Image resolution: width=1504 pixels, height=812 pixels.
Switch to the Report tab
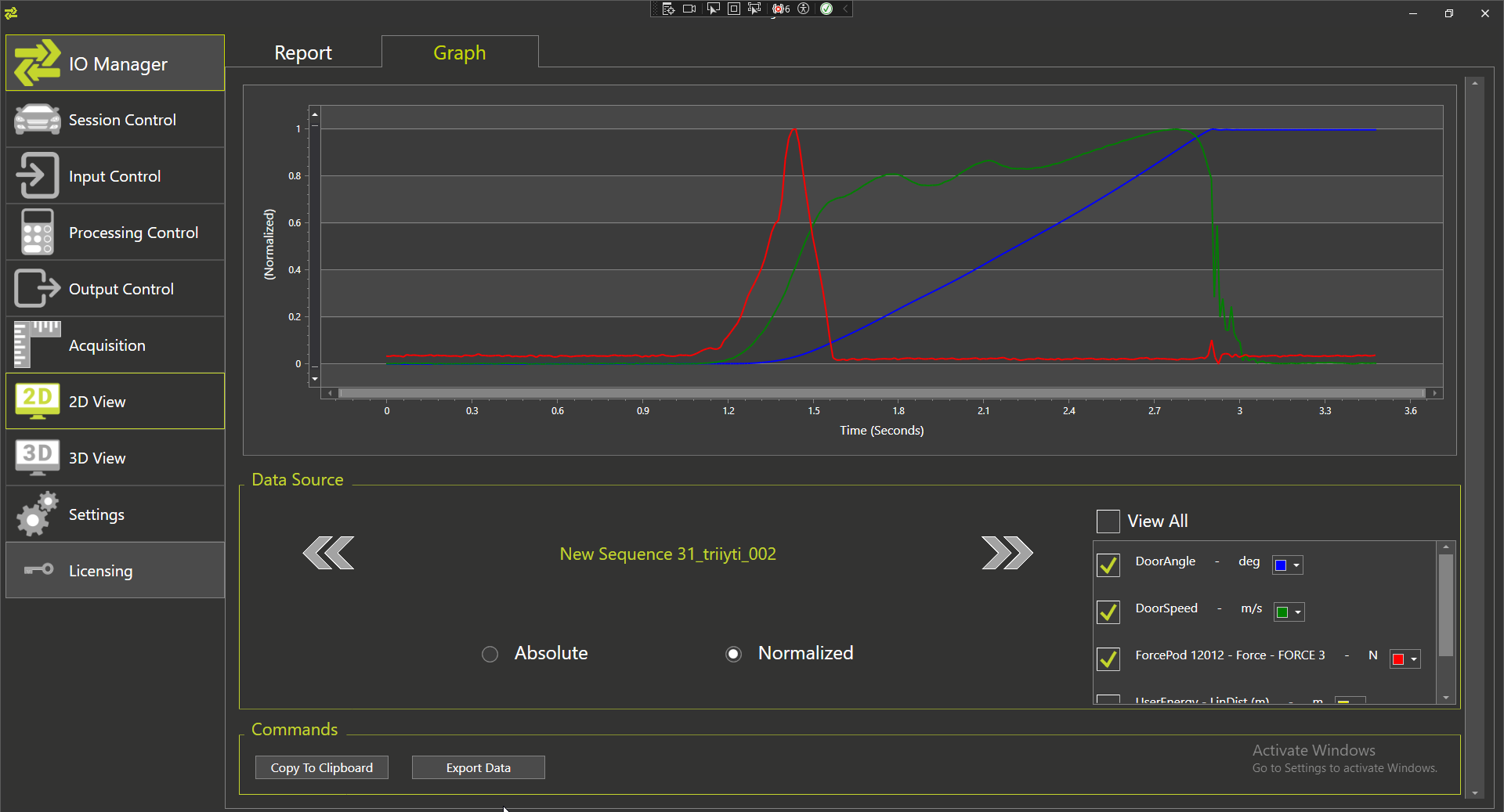point(303,52)
